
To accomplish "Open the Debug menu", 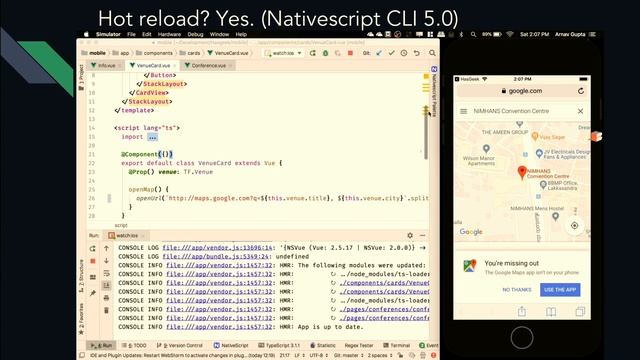I will coord(195,34).
